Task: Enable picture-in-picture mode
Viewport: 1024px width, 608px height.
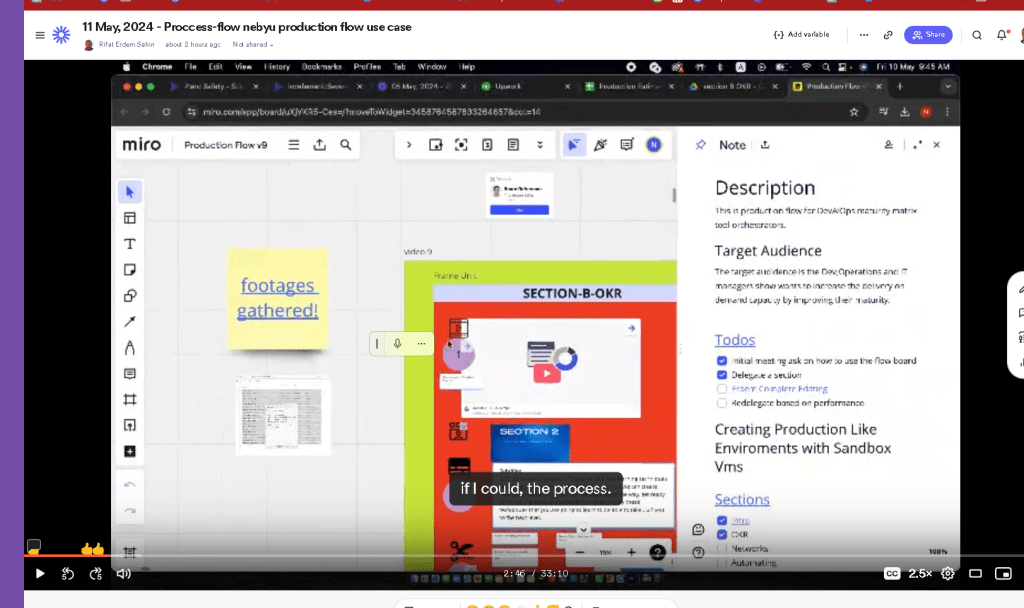Action: (1003, 573)
